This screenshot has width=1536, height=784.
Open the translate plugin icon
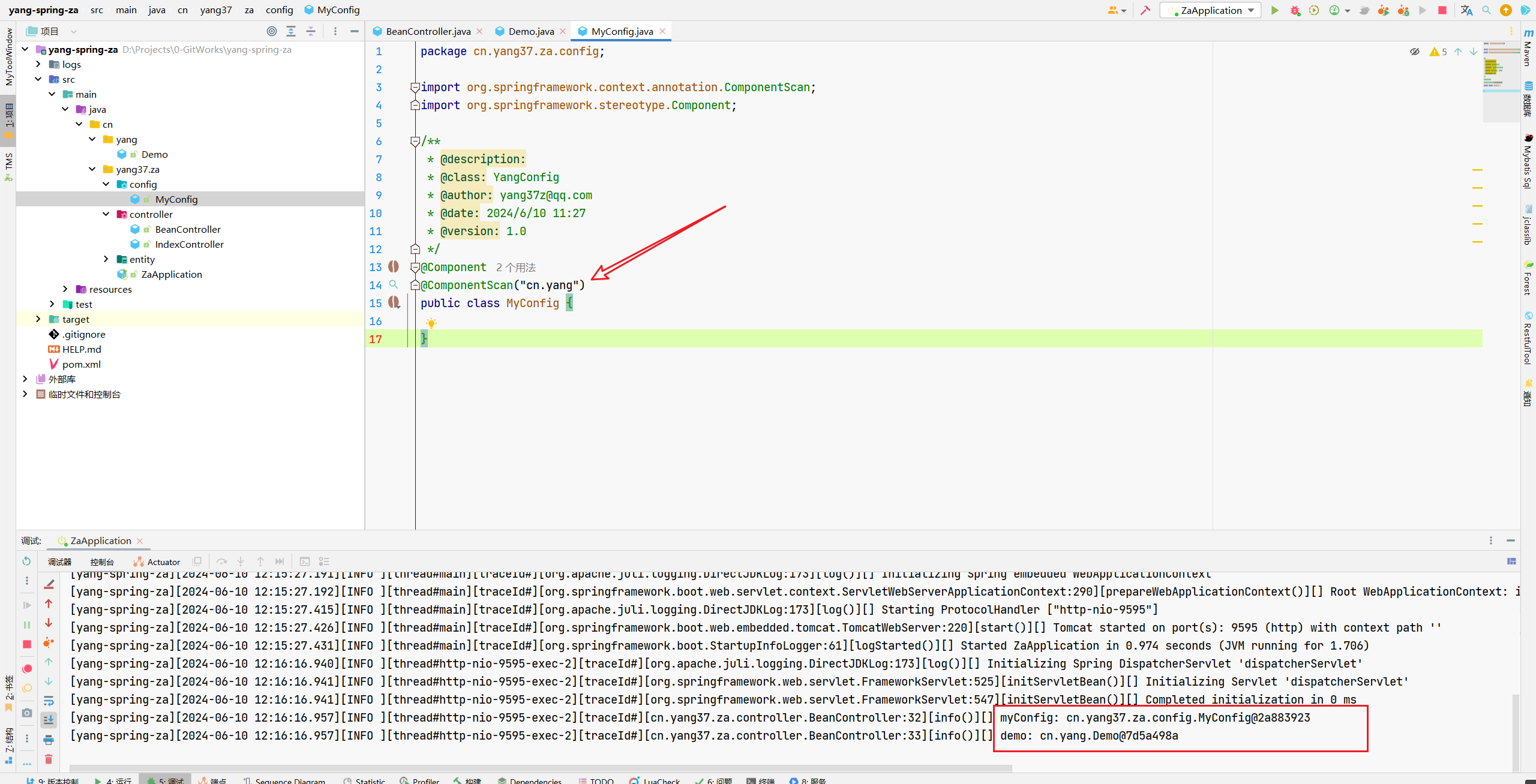pos(1466,10)
